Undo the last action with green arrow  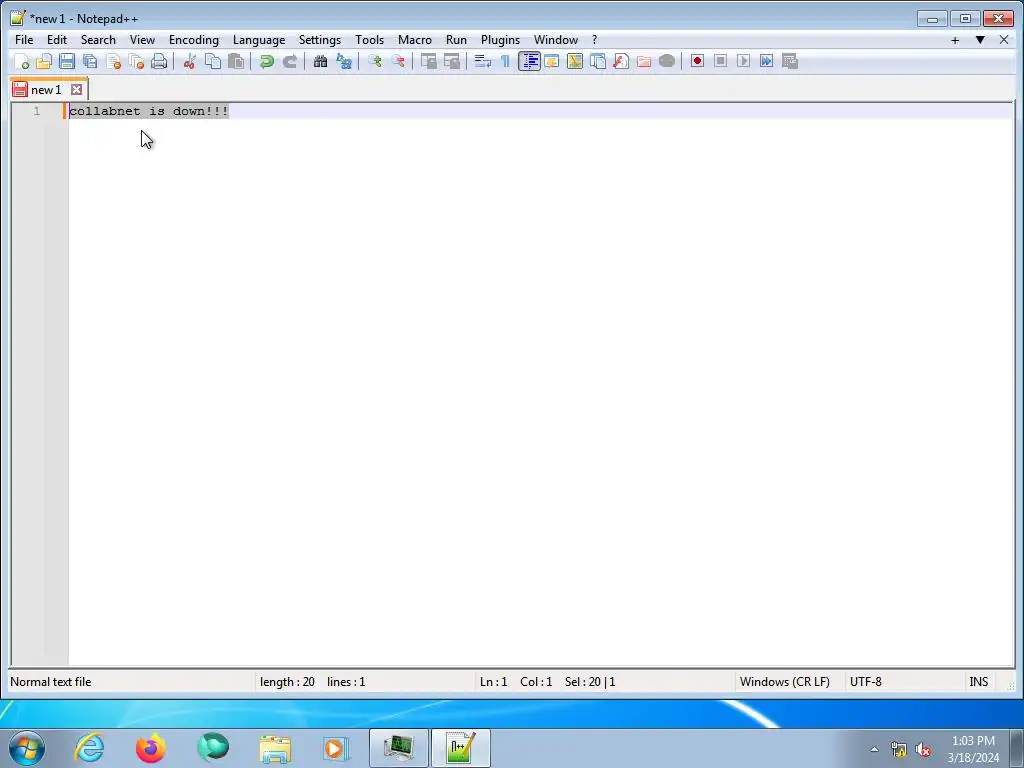pyautogui.click(x=266, y=61)
